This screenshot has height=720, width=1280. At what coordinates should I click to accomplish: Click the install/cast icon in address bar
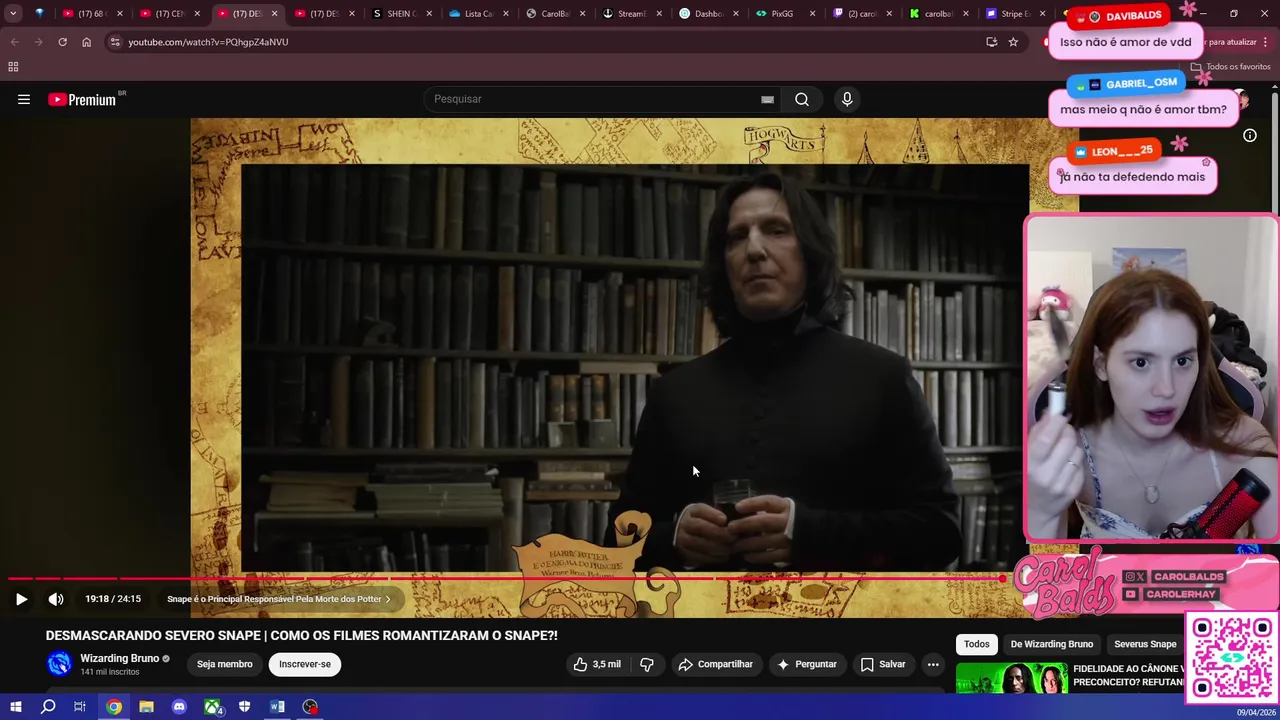point(991,42)
